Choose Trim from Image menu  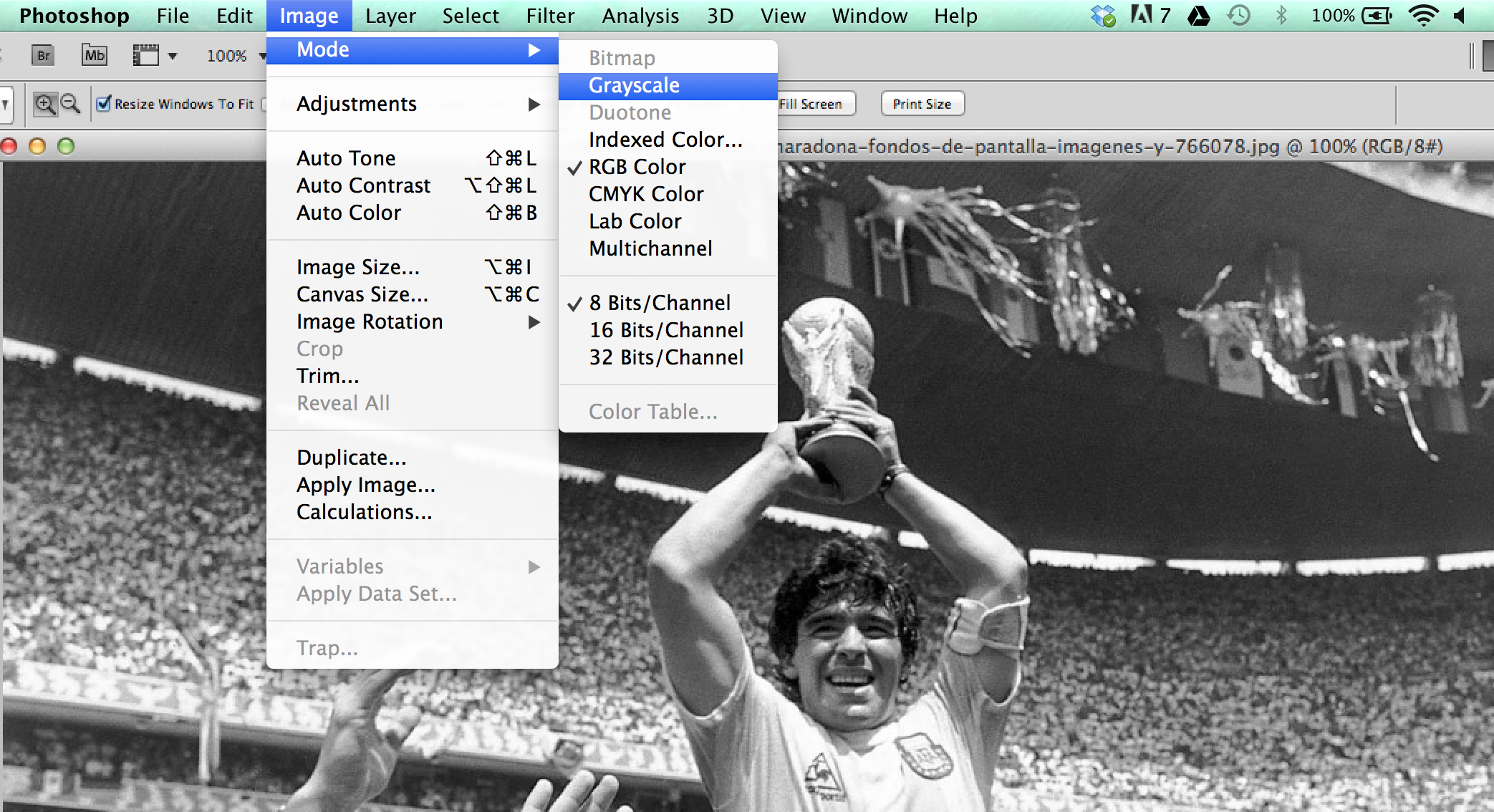[413, 376]
